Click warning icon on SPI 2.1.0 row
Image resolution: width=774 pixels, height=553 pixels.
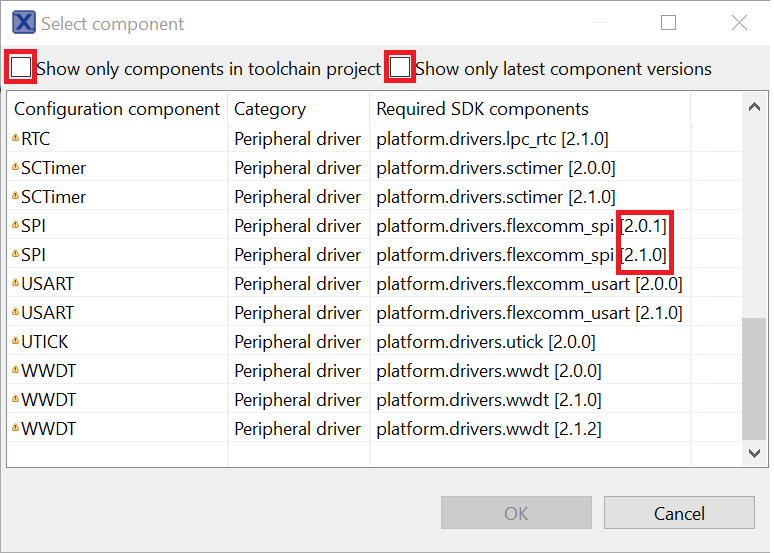pyautogui.click(x=15, y=254)
